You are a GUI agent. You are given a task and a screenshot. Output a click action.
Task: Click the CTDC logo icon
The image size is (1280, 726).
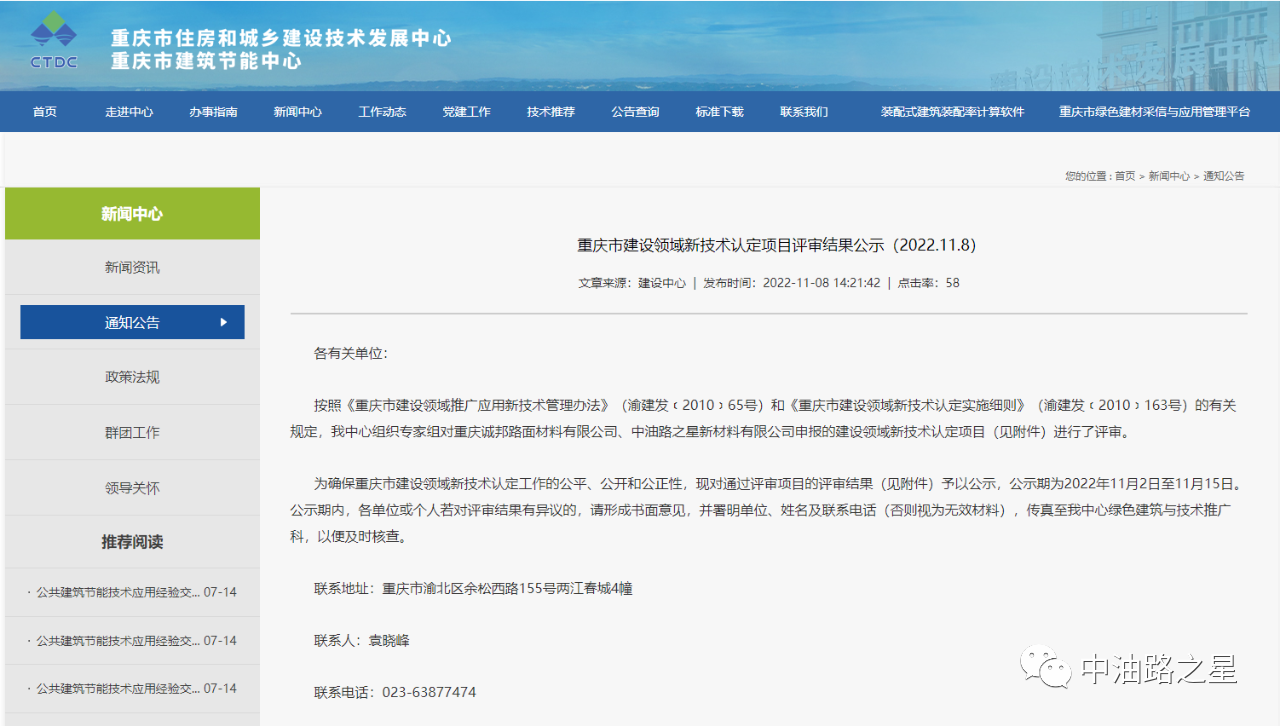pos(54,40)
